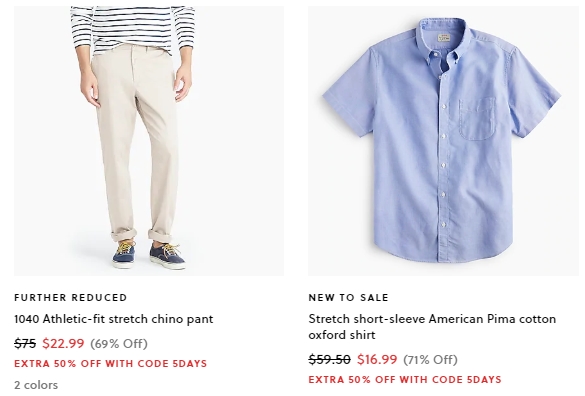Open the blue oxford shirt product photo
Image resolution: width=585 pixels, height=396 pixels.
[443, 141]
